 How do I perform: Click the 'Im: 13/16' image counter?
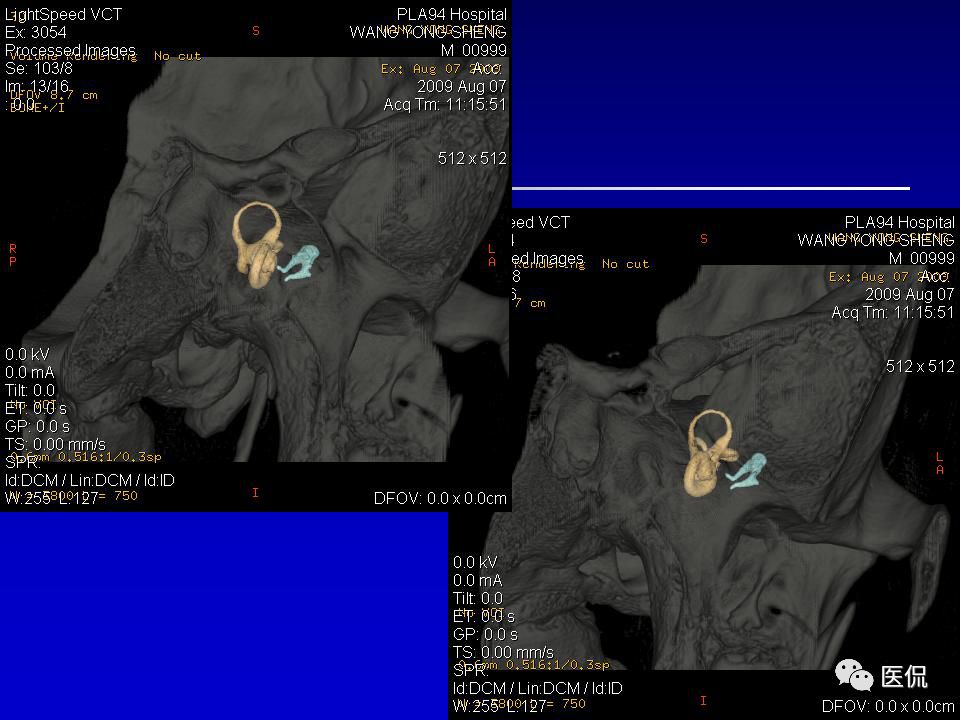tap(37, 86)
